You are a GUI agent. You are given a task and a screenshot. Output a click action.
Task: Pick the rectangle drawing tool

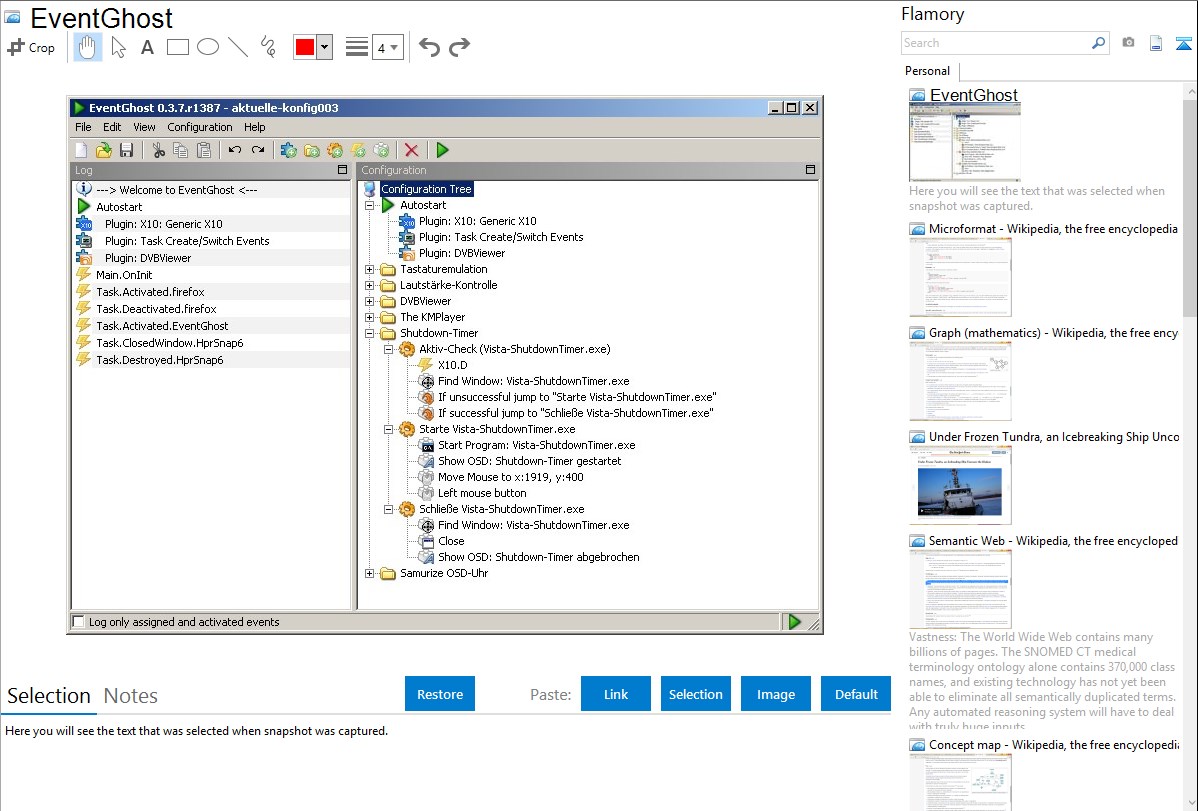(x=178, y=47)
